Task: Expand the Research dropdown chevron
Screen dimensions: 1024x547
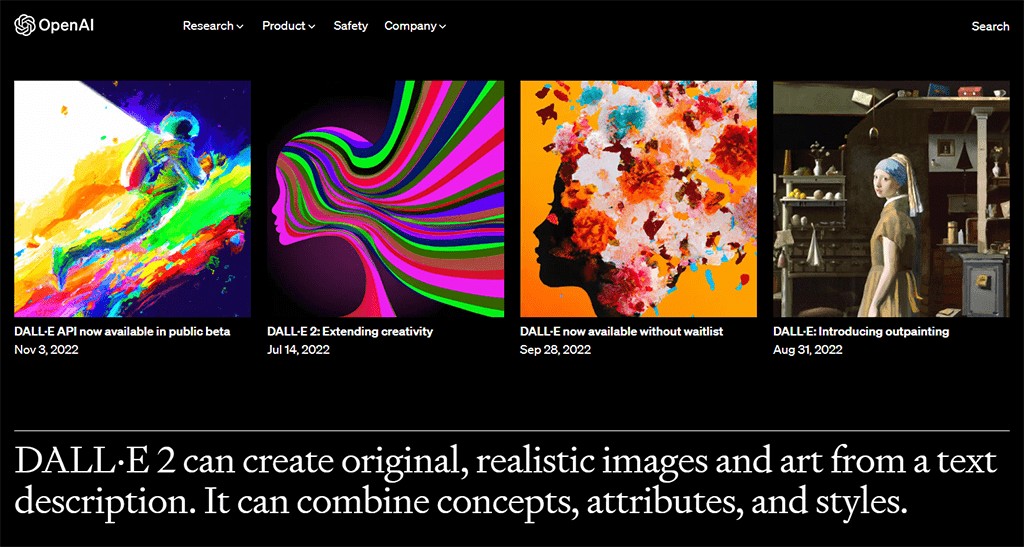Action: tap(240, 27)
